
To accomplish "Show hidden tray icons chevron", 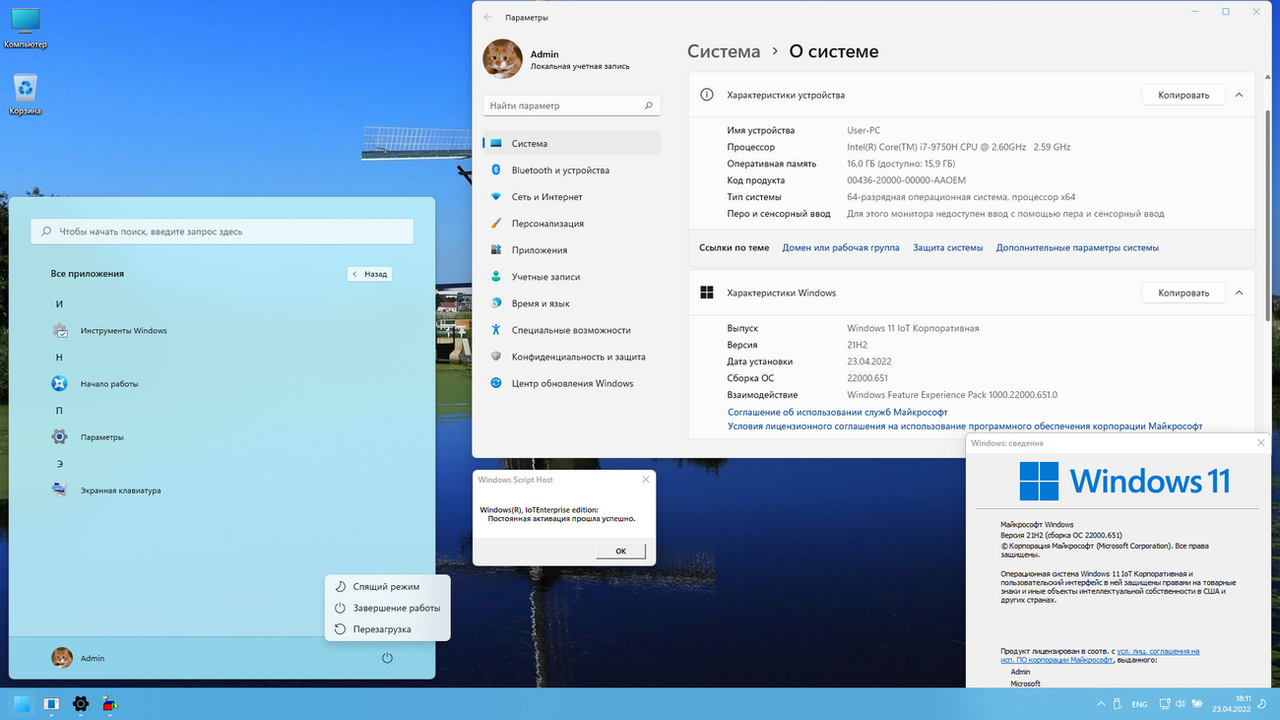I will point(1101,704).
